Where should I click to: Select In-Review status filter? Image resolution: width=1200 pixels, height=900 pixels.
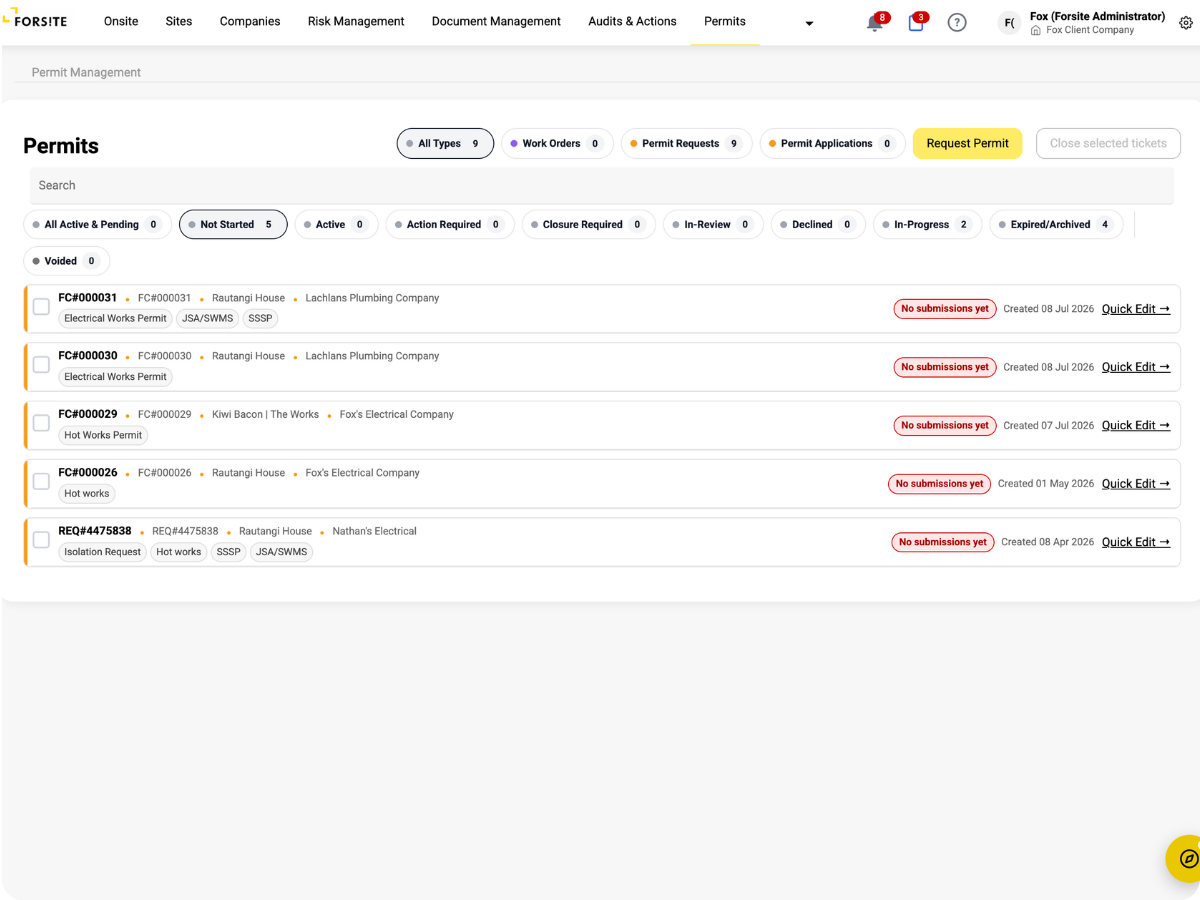tap(713, 224)
